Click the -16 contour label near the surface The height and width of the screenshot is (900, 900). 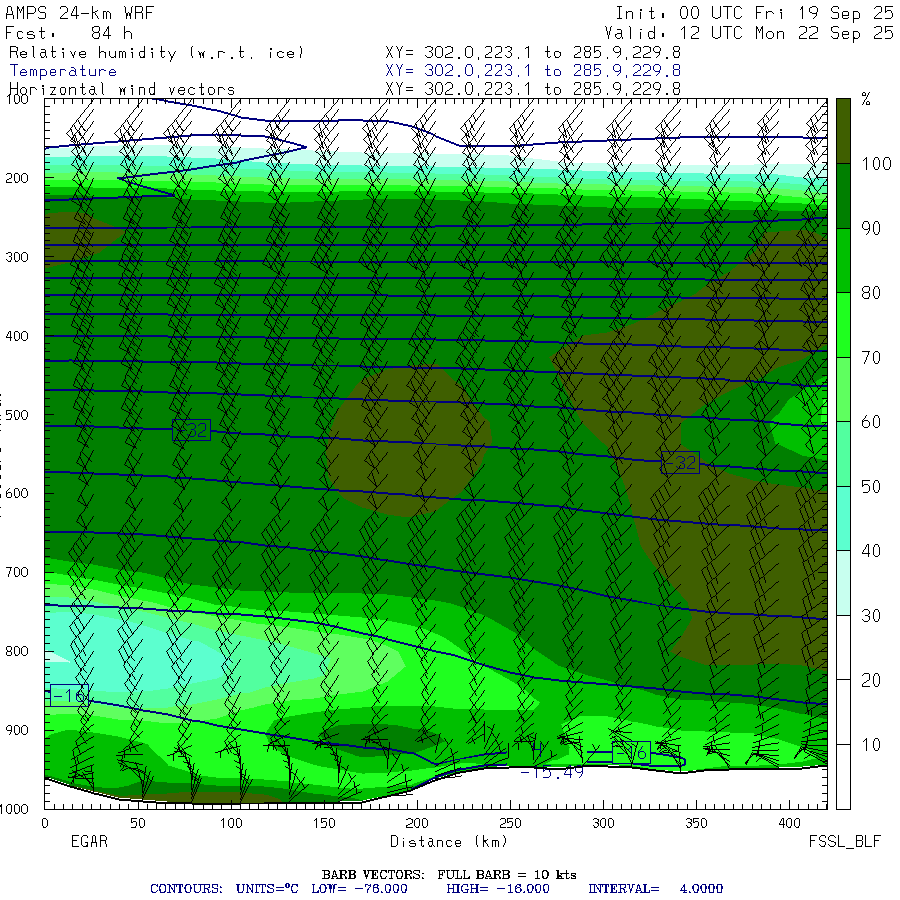coord(631,752)
